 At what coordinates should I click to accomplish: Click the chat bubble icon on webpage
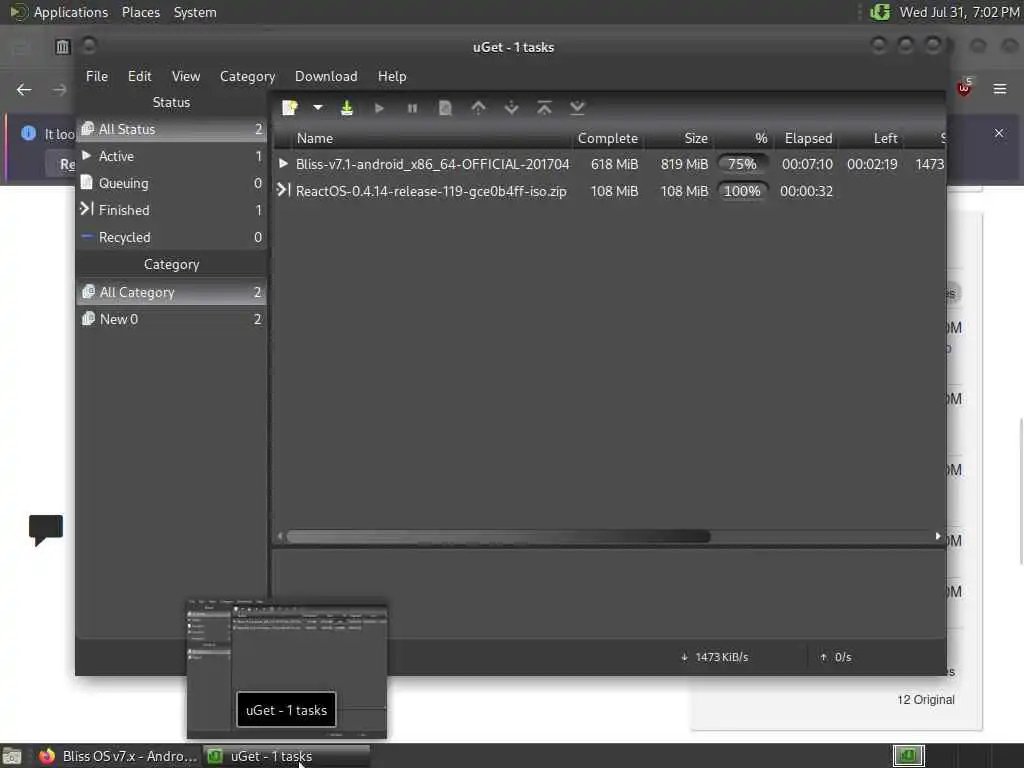click(46, 530)
